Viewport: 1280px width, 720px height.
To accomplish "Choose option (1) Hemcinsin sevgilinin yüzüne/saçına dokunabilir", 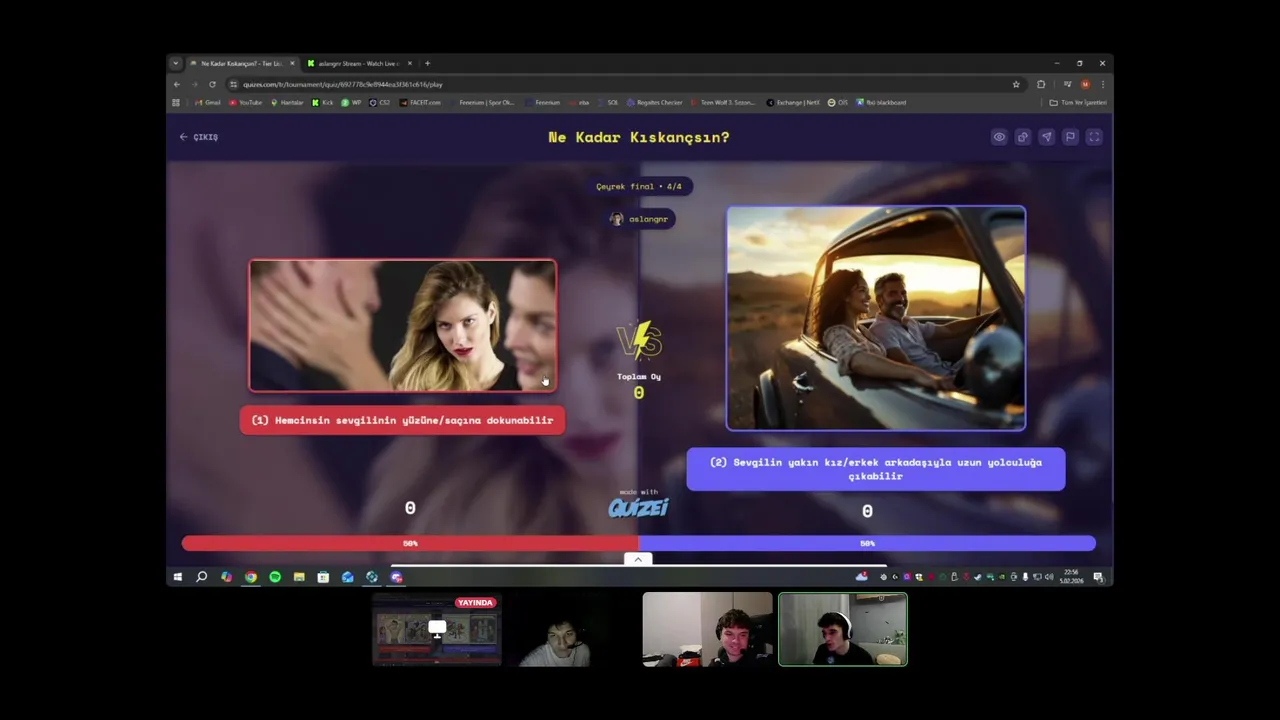I will point(402,420).
